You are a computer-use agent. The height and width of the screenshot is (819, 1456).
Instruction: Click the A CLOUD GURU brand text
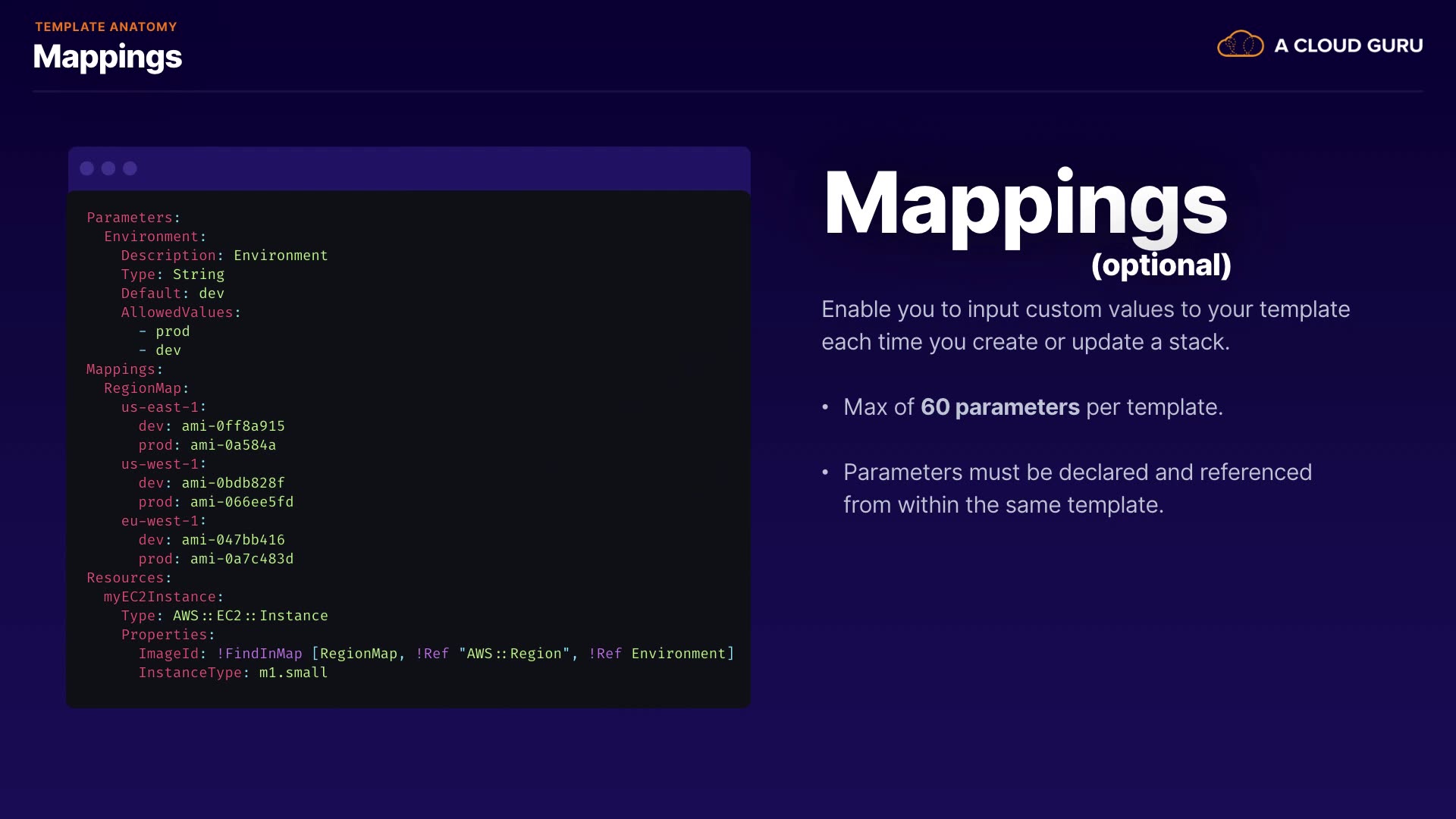[x=1348, y=45]
